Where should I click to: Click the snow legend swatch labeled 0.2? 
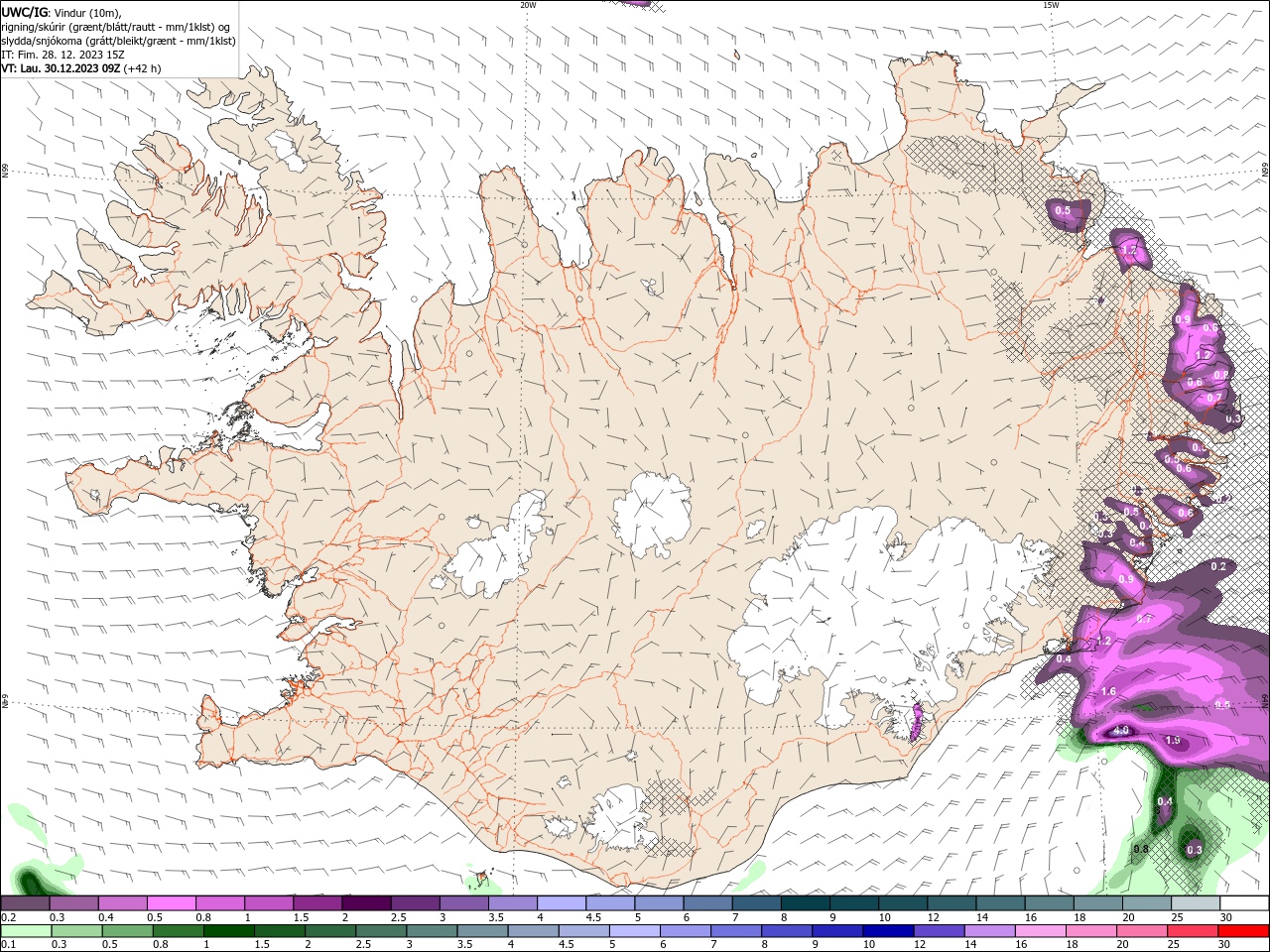[25, 903]
